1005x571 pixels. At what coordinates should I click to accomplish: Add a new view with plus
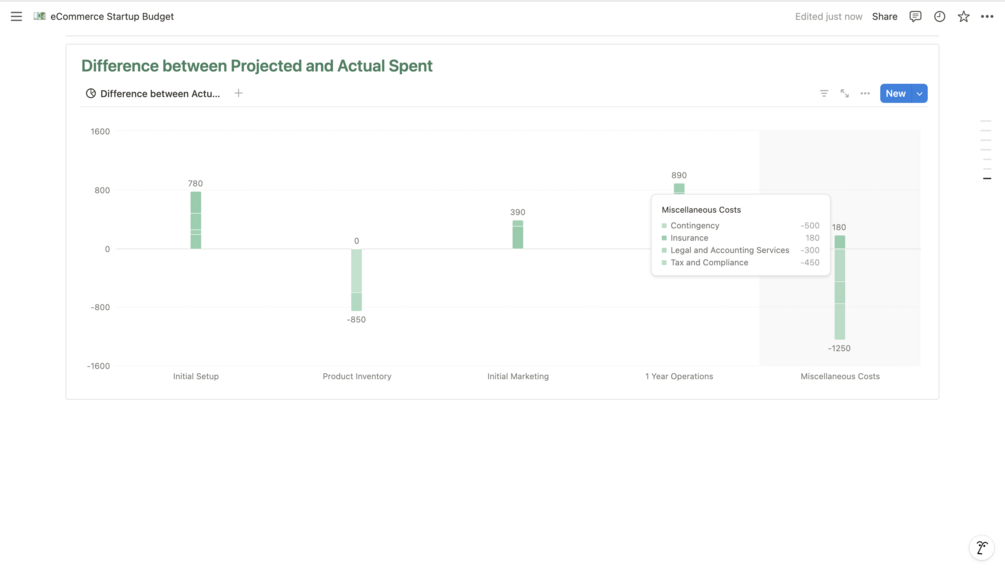pyautogui.click(x=238, y=93)
